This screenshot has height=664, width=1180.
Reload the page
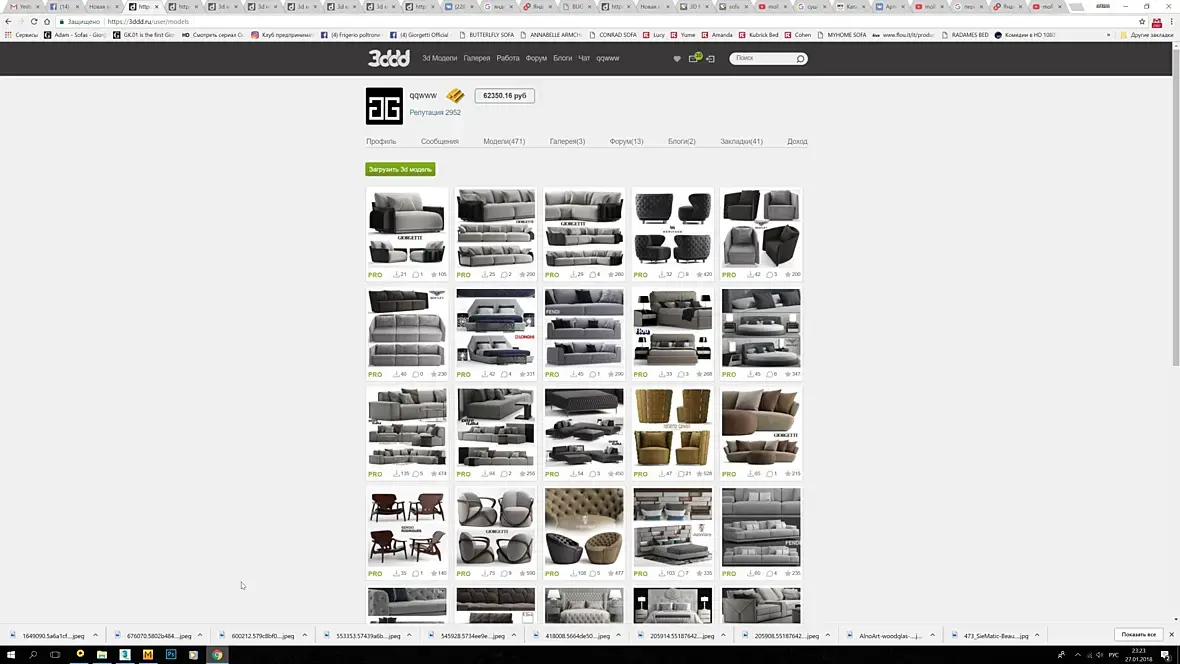pos(34,22)
